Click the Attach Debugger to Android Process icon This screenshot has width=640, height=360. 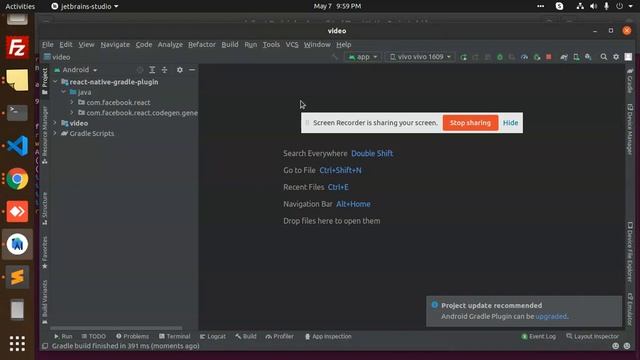click(537, 57)
